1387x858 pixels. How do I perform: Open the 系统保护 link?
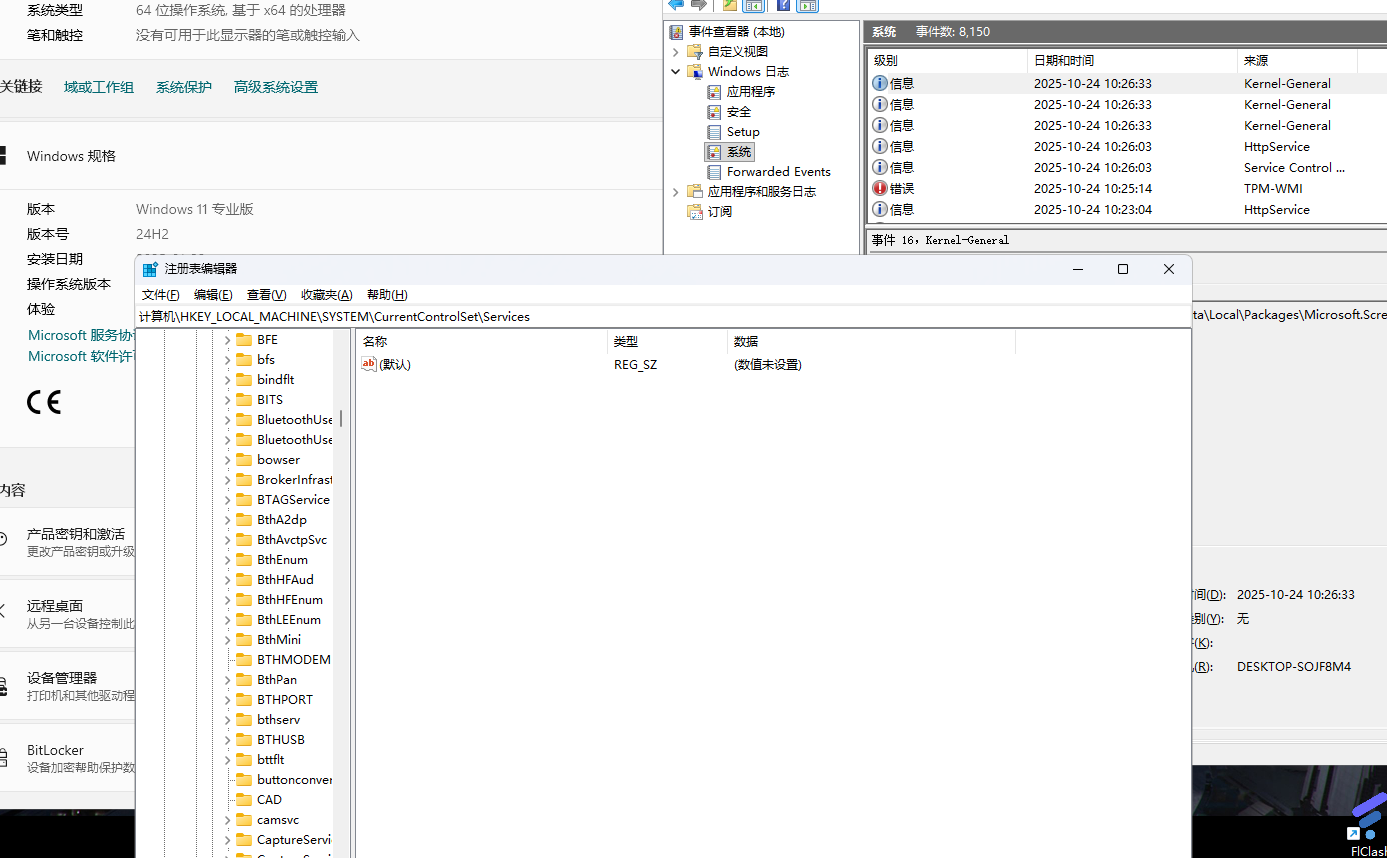[184, 87]
